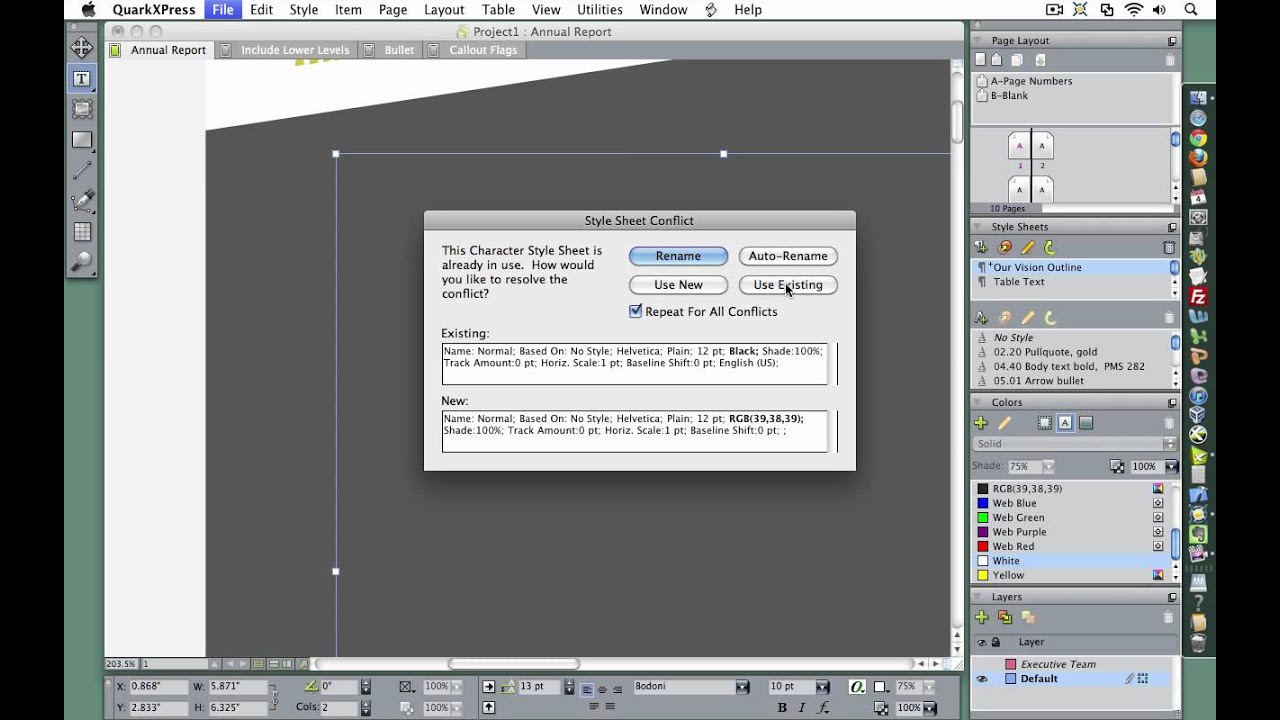Open Shade 75% dropdown in Colors panel
This screenshot has height=720, width=1280.
point(1048,466)
